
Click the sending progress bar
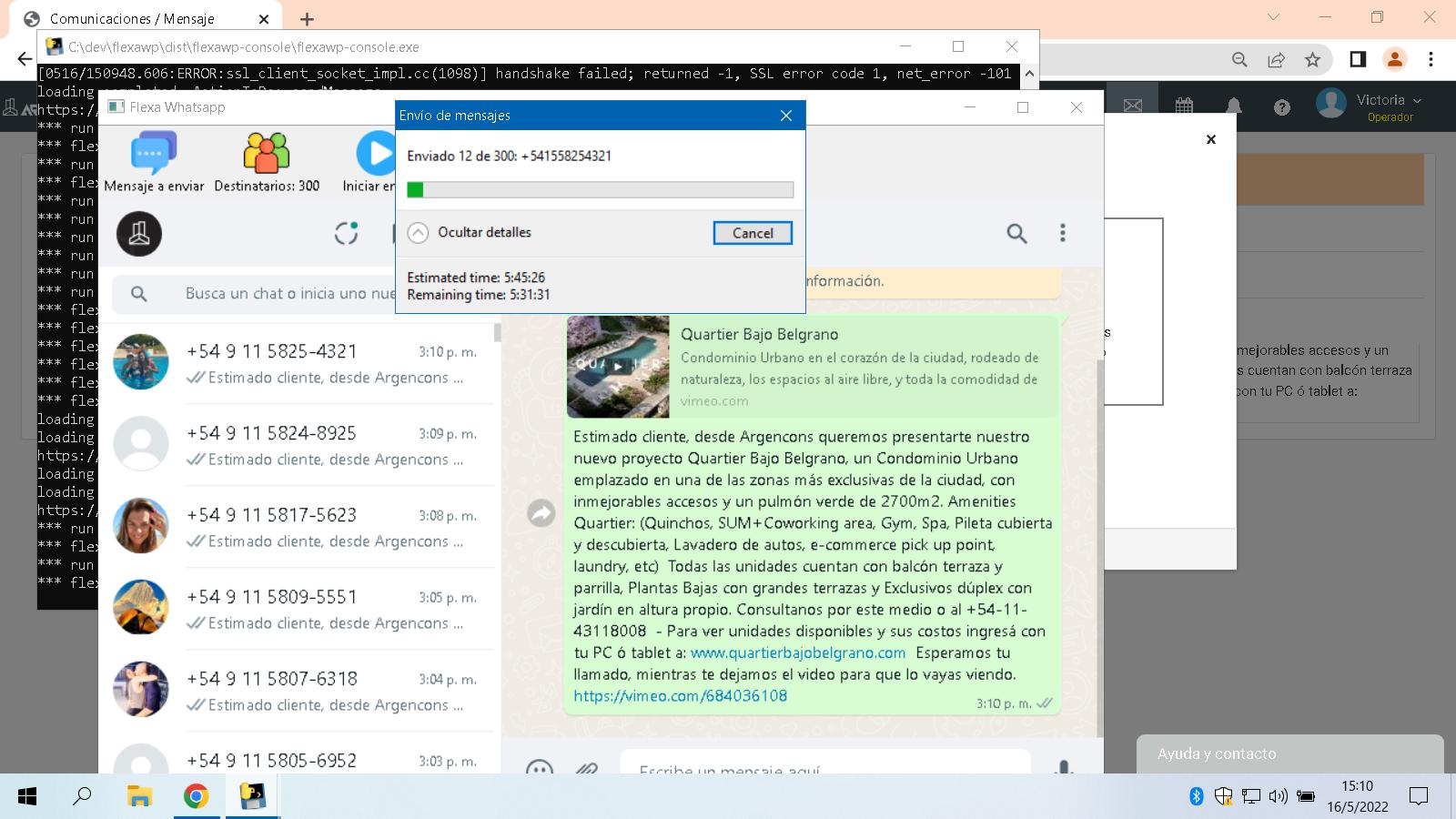[x=601, y=189]
